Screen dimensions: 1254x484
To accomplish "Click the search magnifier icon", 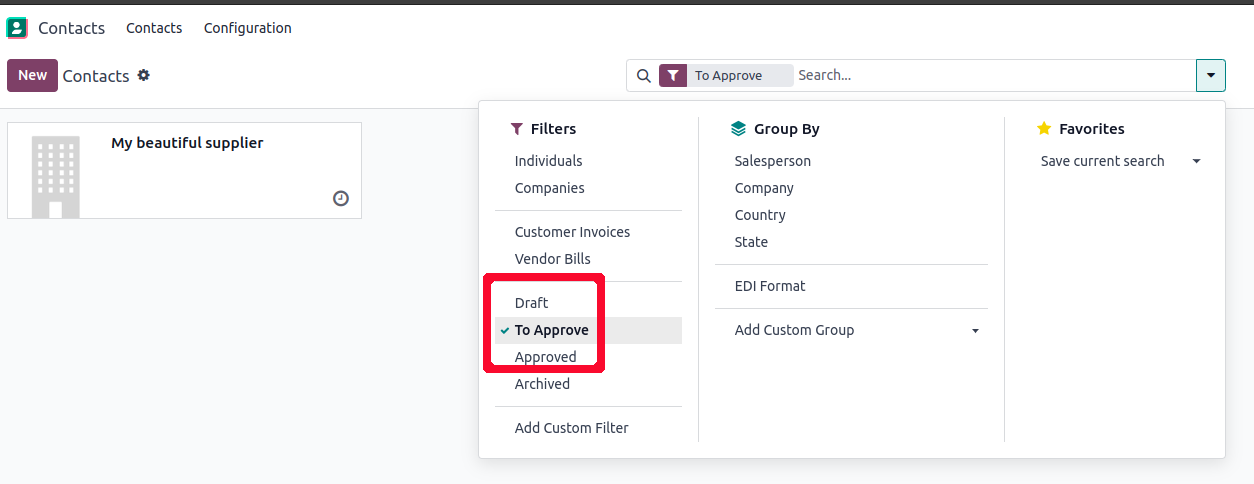I will [643, 75].
